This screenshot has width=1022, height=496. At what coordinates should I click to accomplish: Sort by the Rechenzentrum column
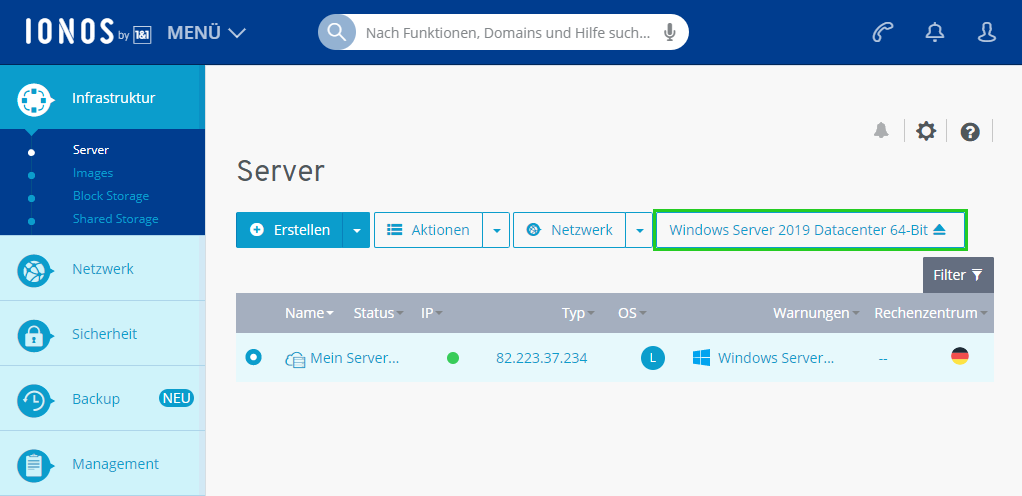point(931,314)
